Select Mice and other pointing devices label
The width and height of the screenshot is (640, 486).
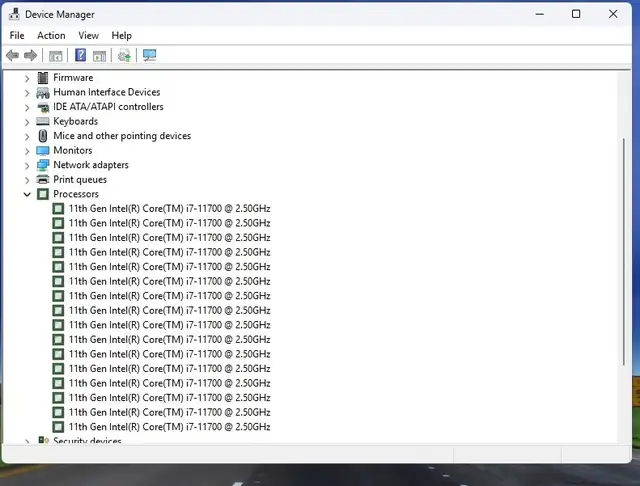[x=122, y=136]
